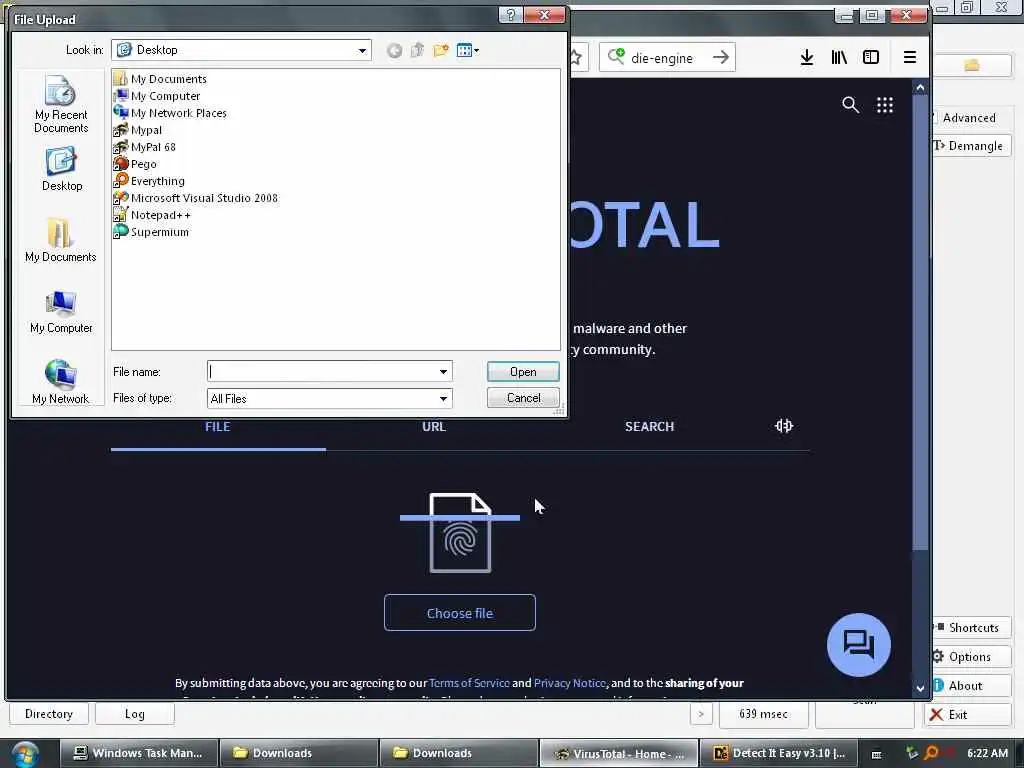This screenshot has width=1024, height=768.
Task: Select My Network Places in the file list
Action: 170,113
